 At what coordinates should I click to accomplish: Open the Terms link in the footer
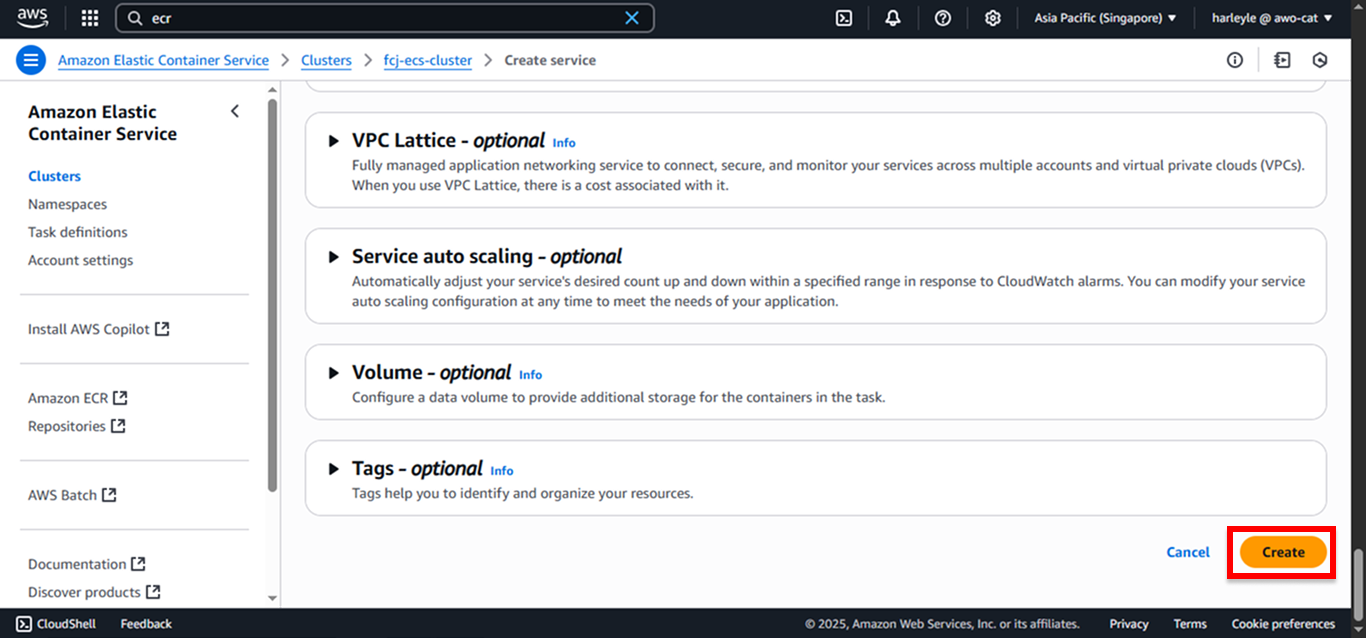(x=1190, y=624)
